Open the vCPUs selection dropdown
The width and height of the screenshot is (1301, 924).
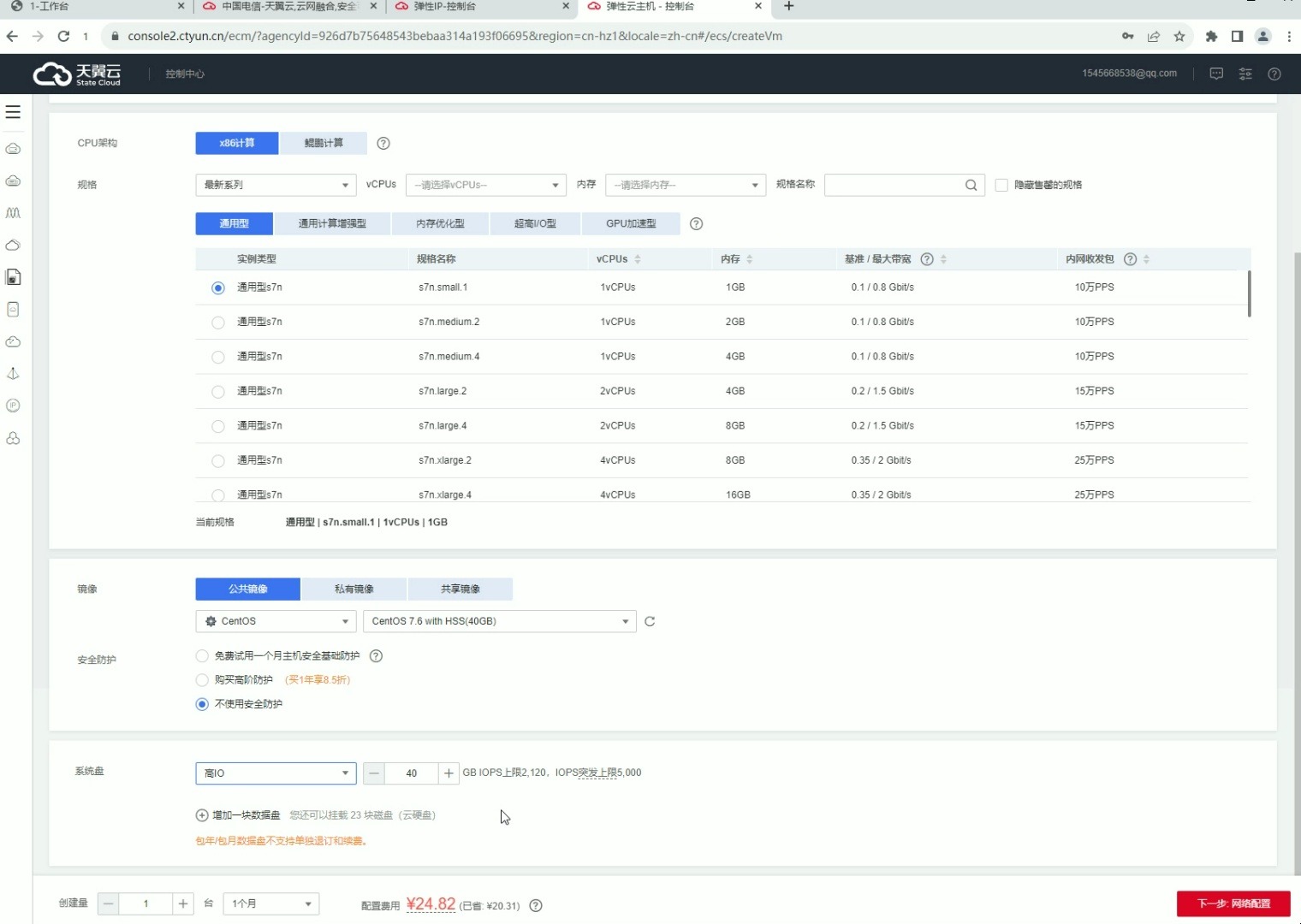click(486, 185)
